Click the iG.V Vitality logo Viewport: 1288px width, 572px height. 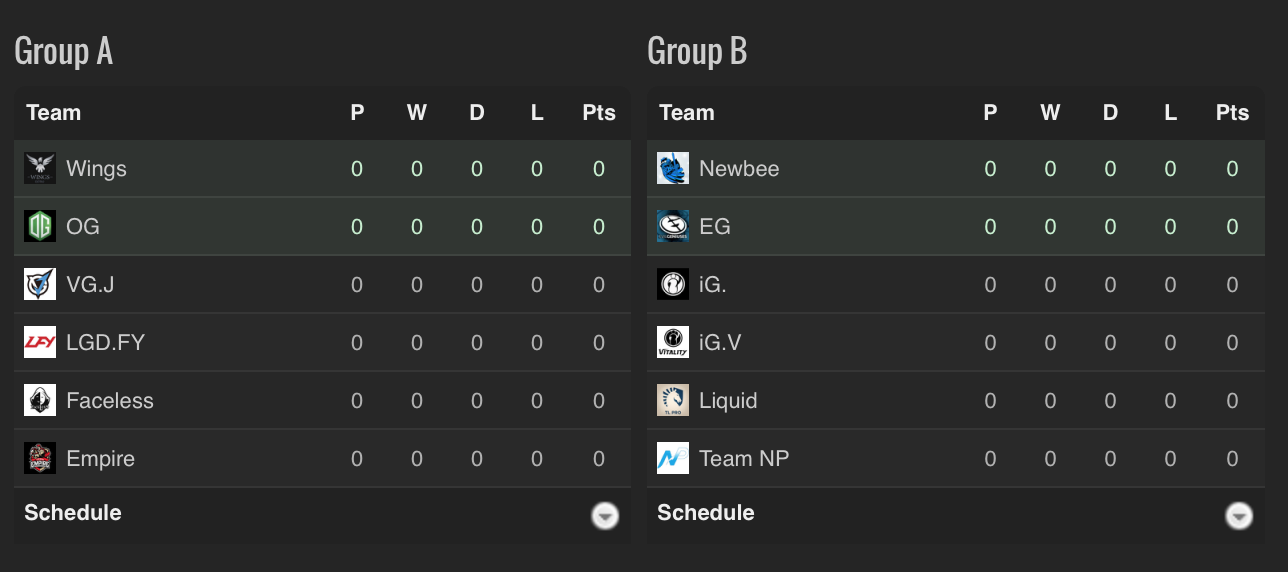(x=673, y=343)
